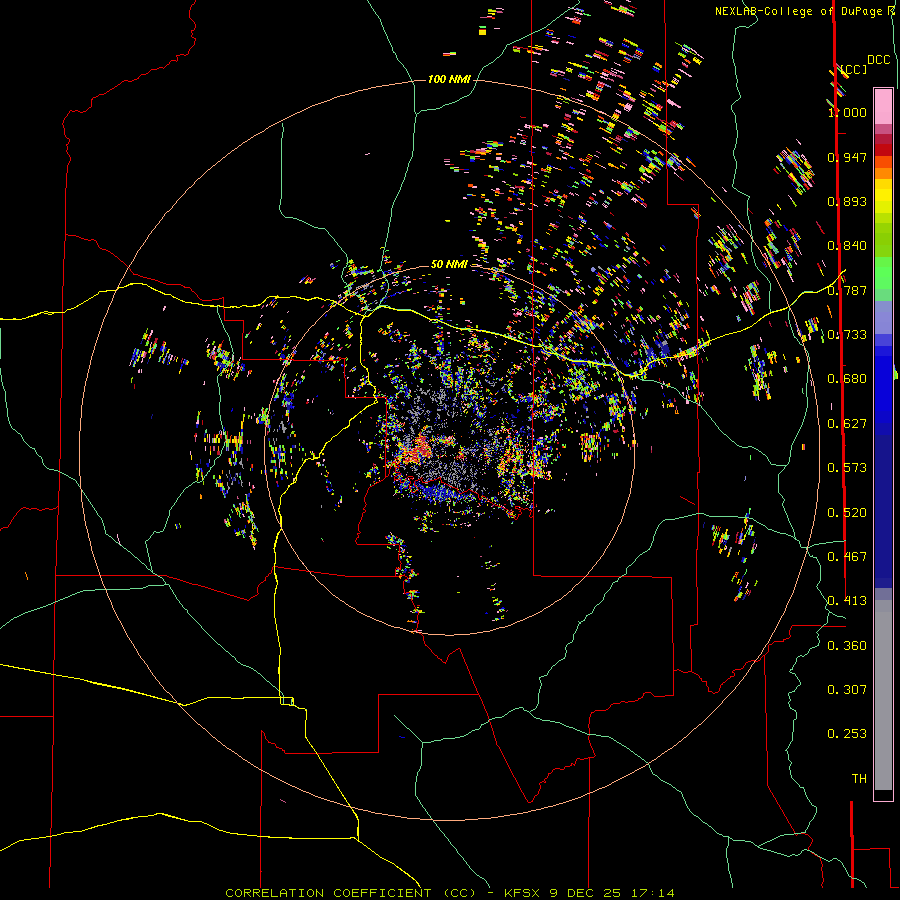Image resolution: width=900 pixels, height=900 pixels.
Task: Select the 0.787 legend value
Action: [x=847, y=290]
